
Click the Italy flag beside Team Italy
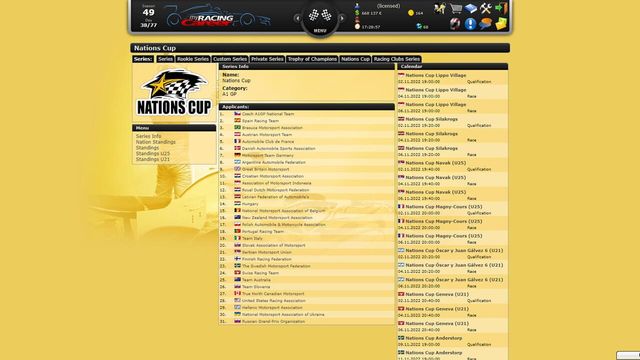(237, 238)
